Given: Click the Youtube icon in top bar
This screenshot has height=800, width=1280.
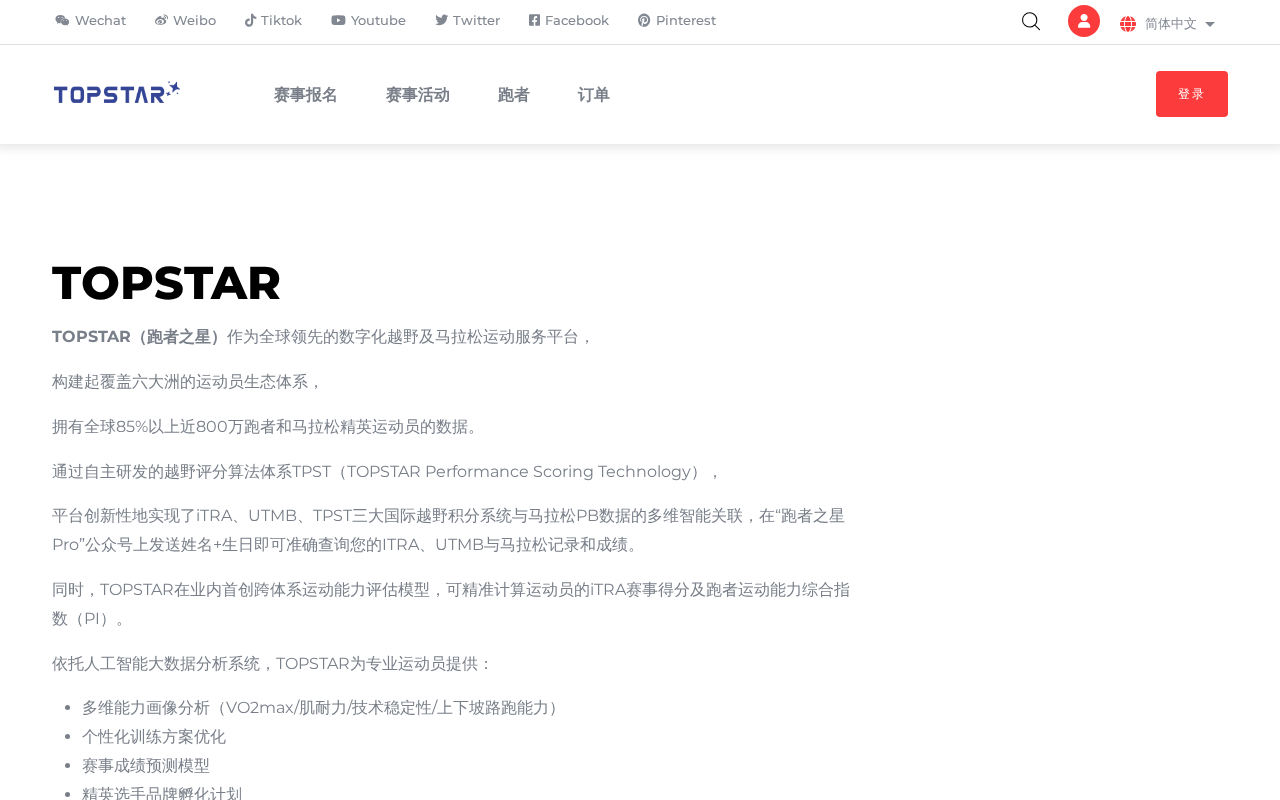Looking at the screenshot, I should 338,21.
